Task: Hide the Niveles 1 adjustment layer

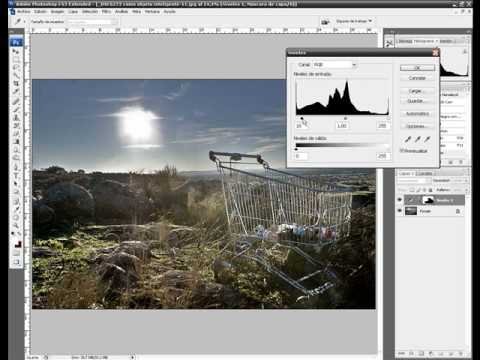Action: (x=400, y=200)
